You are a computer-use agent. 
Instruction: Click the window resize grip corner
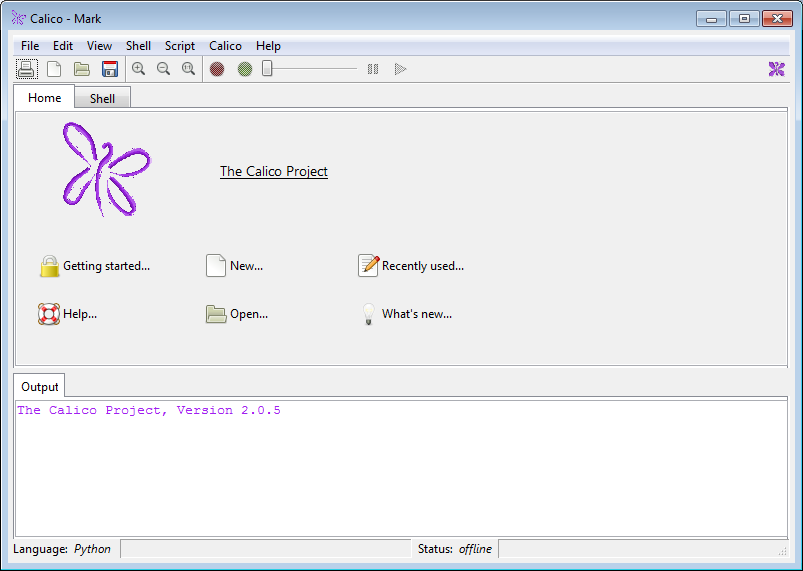pyautogui.click(x=783, y=552)
